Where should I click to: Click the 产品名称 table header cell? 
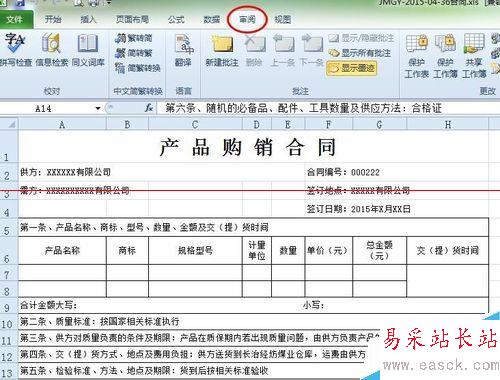click(x=62, y=250)
